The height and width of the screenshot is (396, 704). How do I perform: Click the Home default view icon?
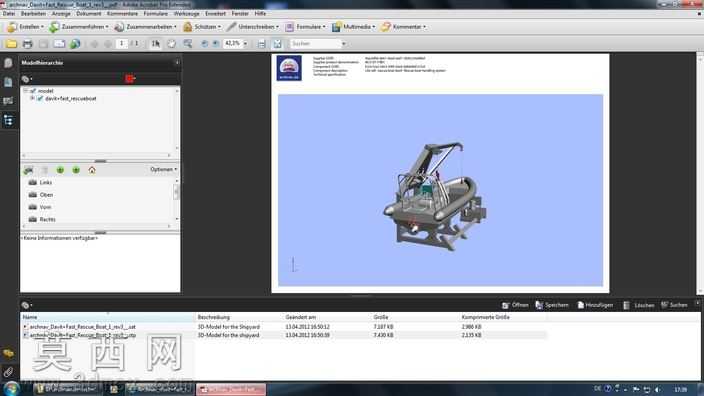coord(92,170)
